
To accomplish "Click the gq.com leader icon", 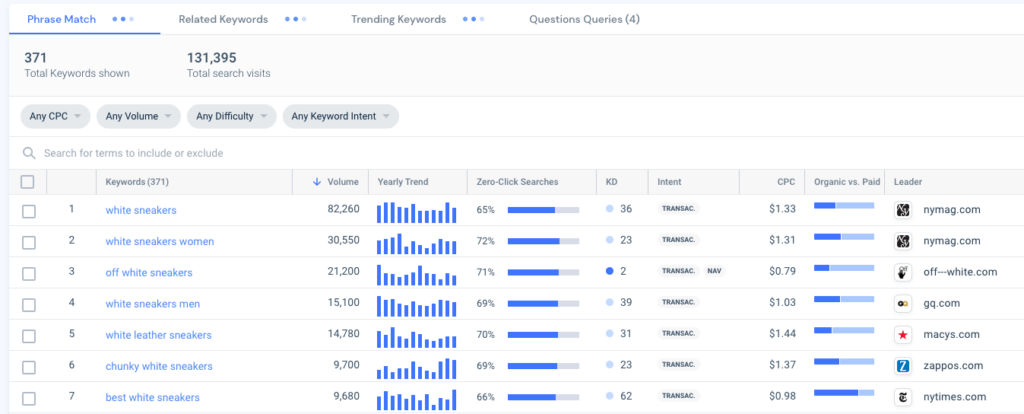I will coord(902,303).
